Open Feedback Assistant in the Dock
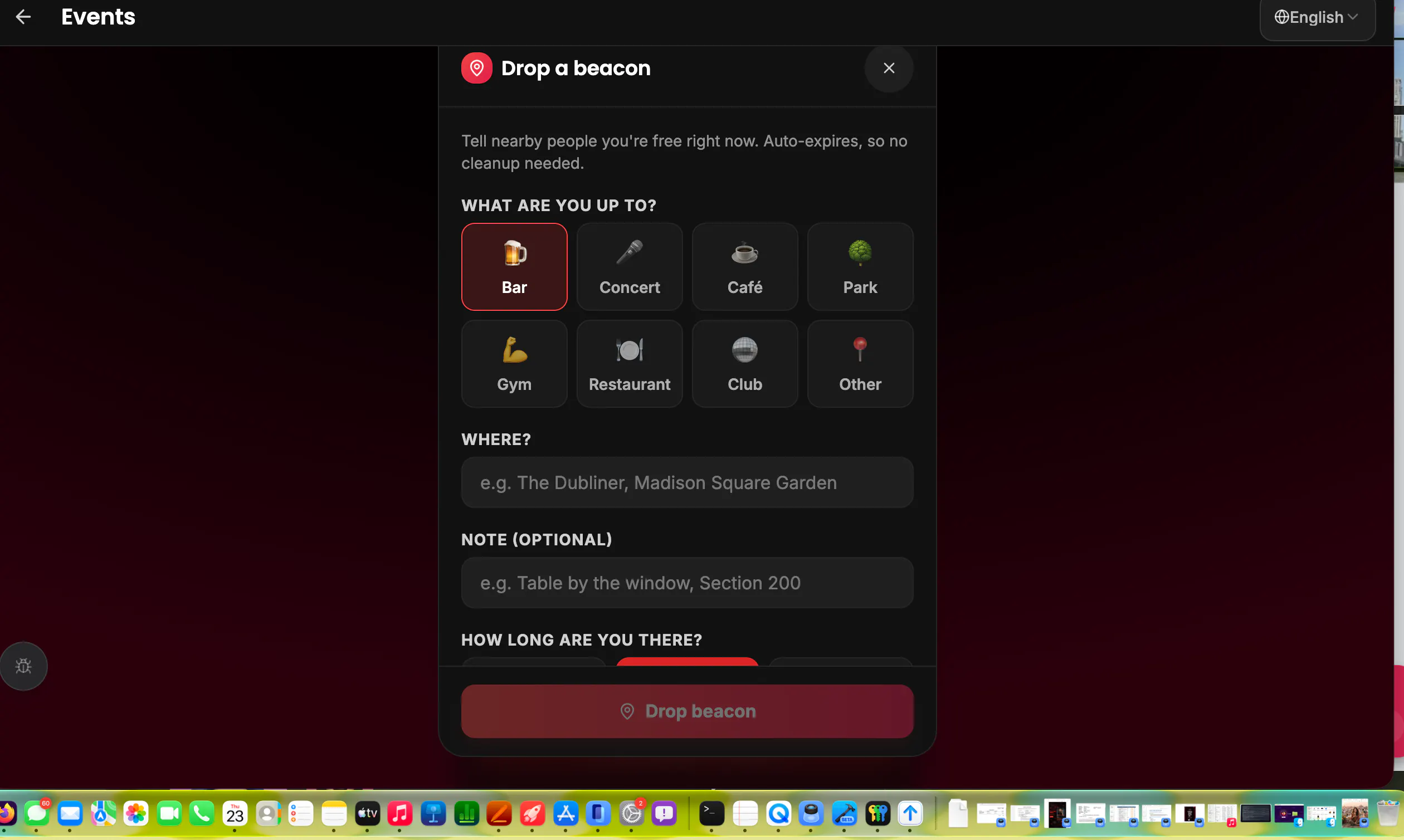Image resolution: width=1404 pixels, height=840 pixels. tap(664, 814)
